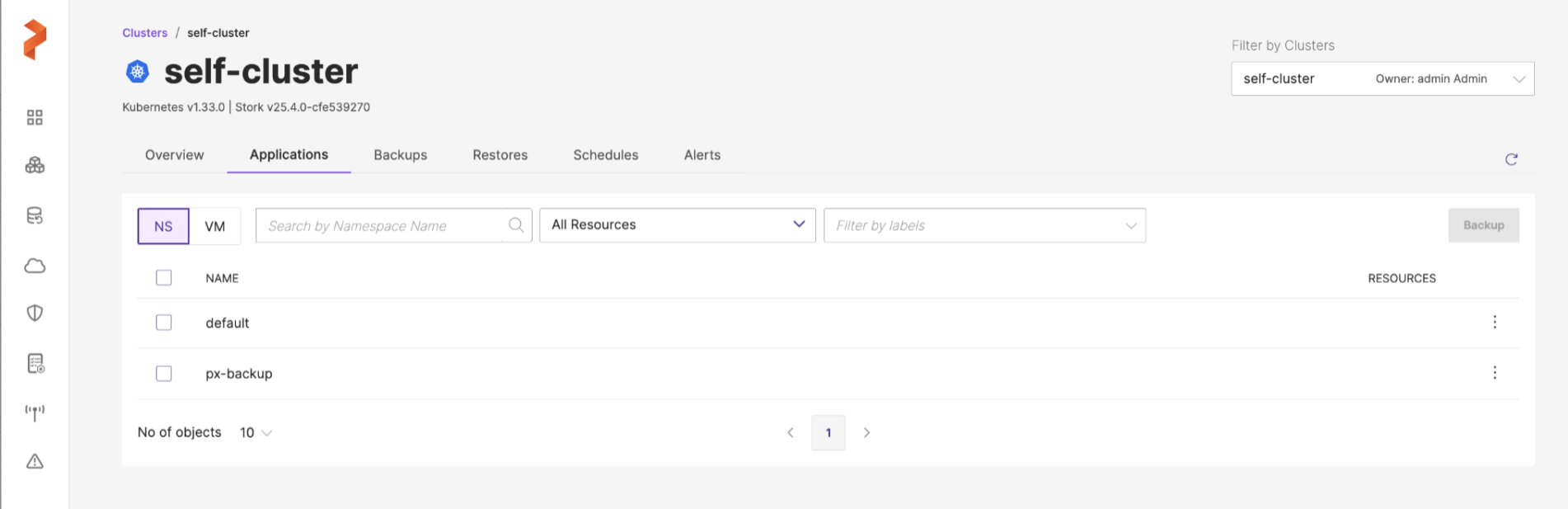Viewport: 1568px width, 509px height.
Task: Click the Portworx logo in sidebar
Action: 35,40
